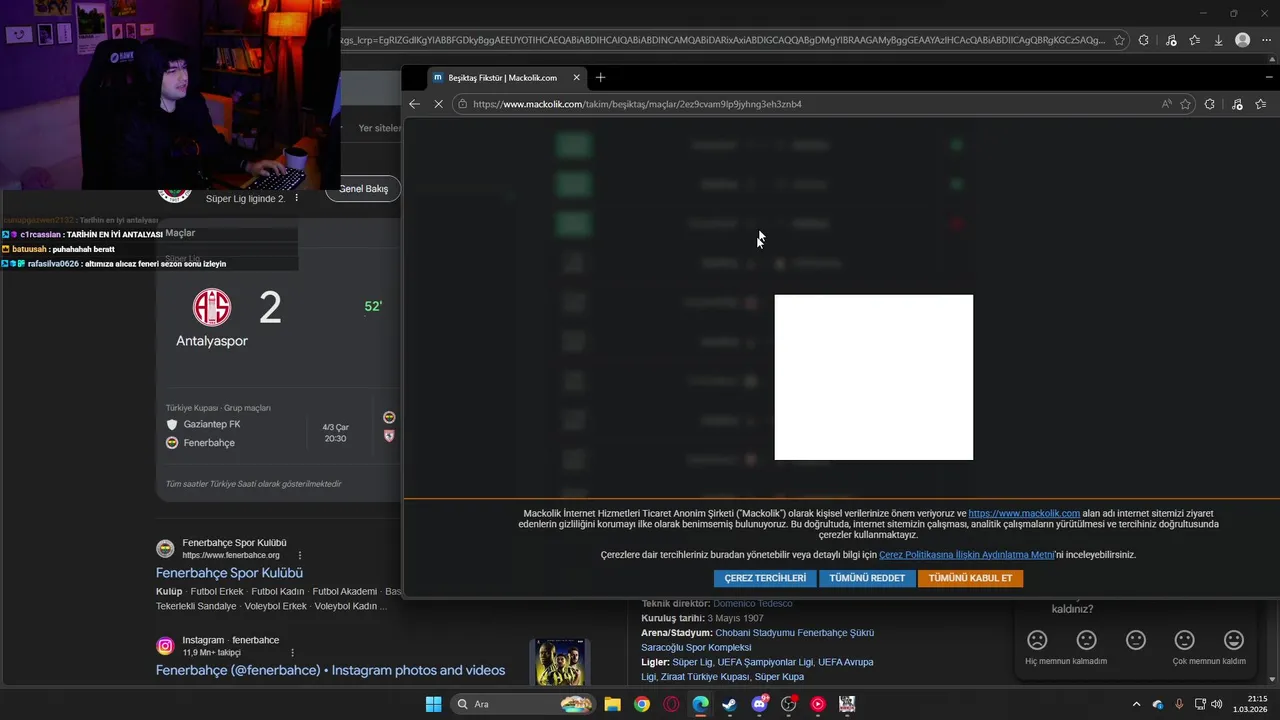1280x720 pixels.
Task: Click the microphone icon in system tray
Action: [x=1179, y=704]
